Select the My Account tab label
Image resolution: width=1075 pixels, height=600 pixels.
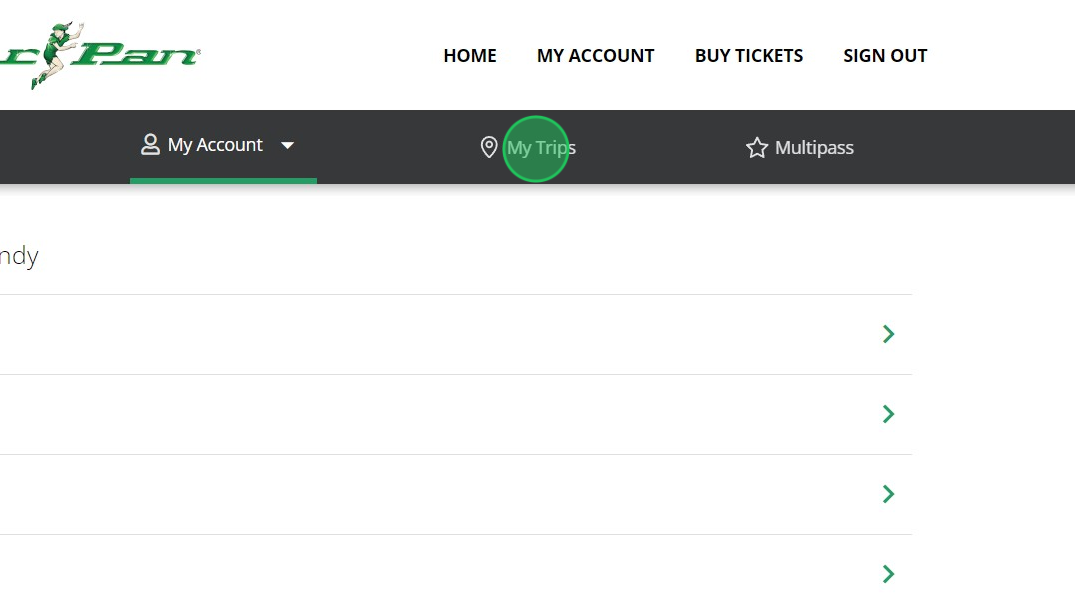point(215,145)
